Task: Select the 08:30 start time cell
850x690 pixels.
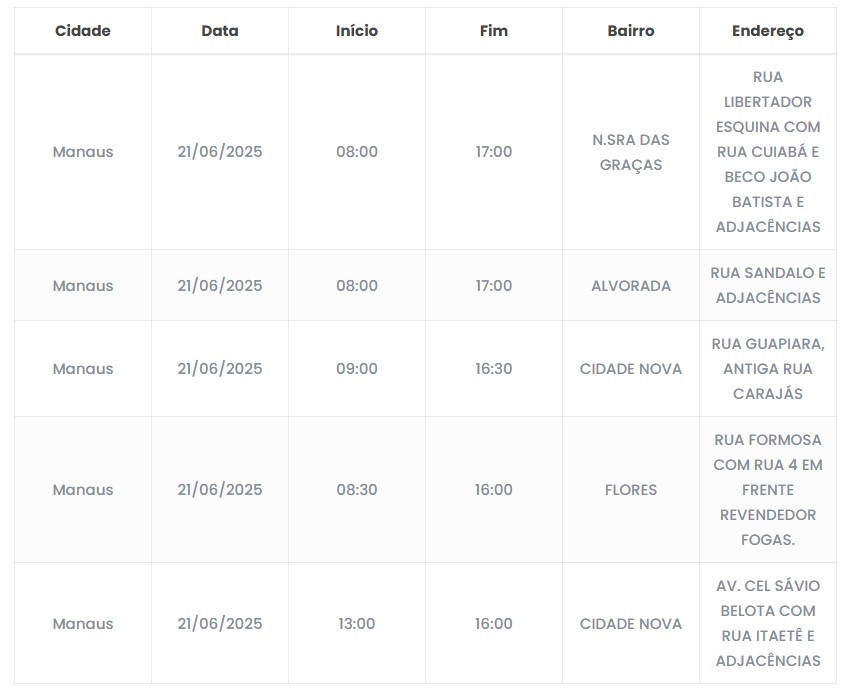Action: [x=357, y=490]
